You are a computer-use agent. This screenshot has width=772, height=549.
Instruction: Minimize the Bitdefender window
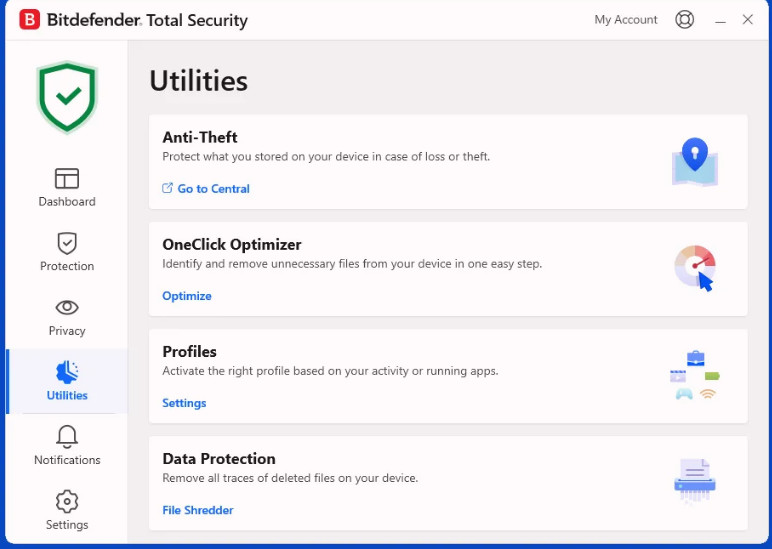point(720,21)
